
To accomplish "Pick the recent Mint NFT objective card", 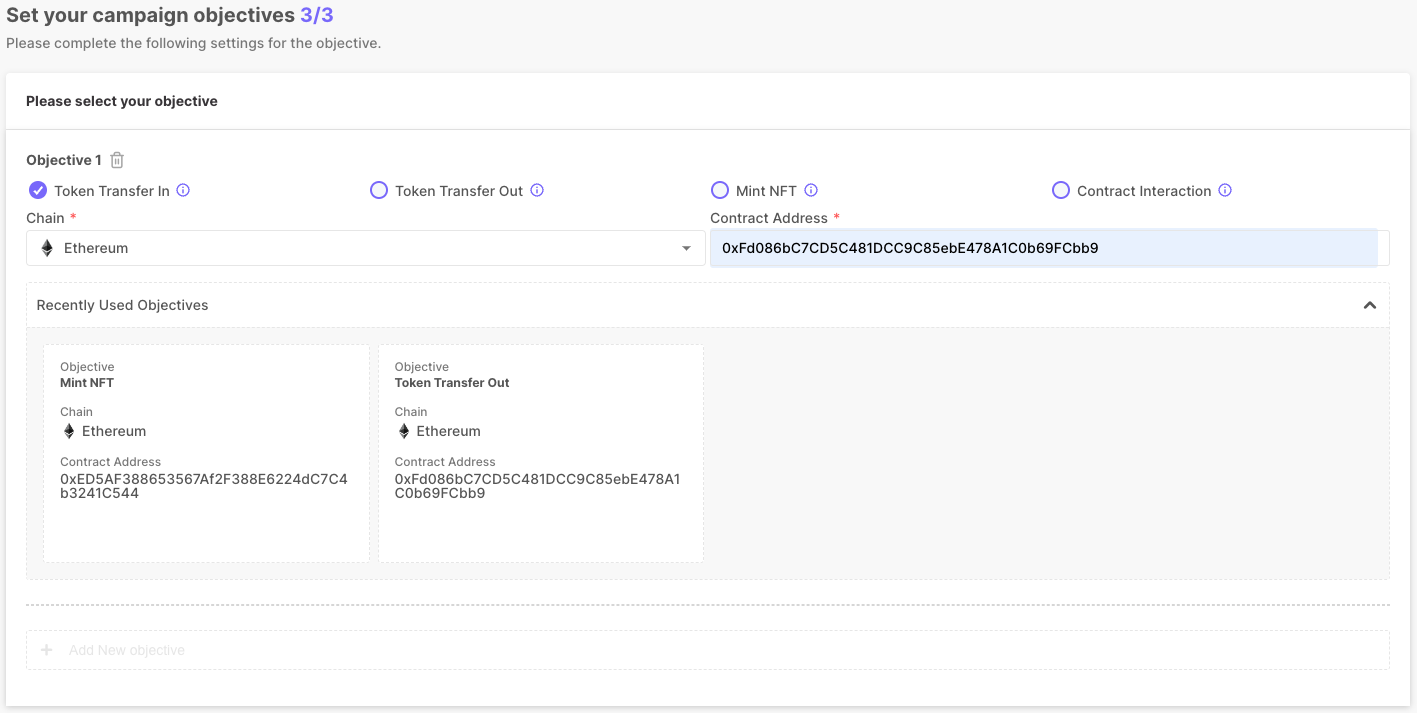I will [x=206, y=453].
